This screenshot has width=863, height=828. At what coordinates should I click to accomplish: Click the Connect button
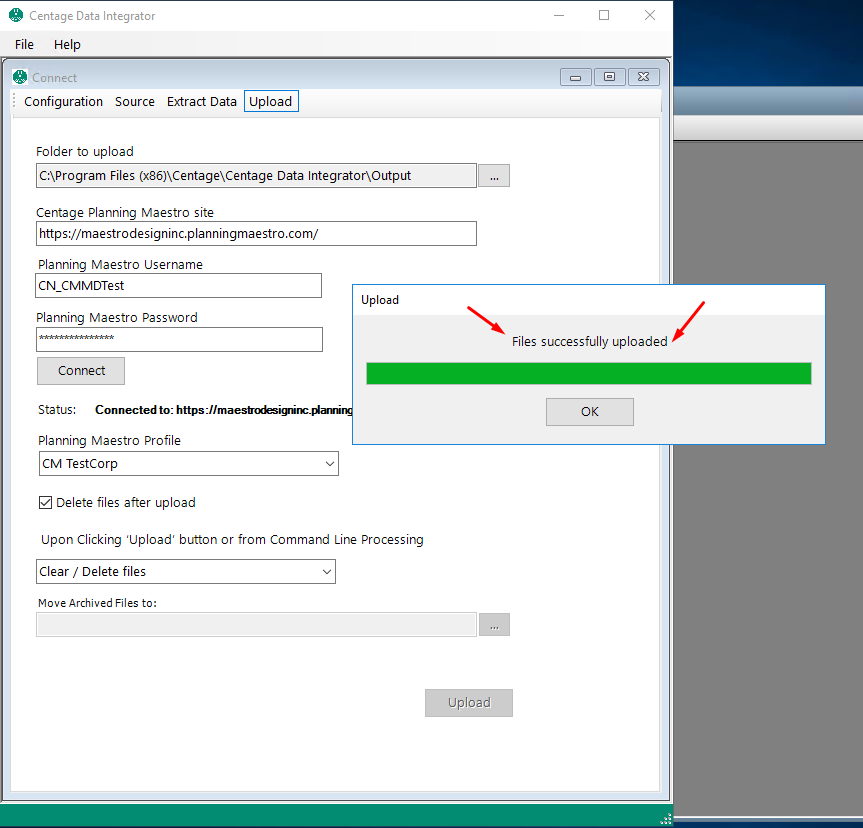tap(81, 371)
